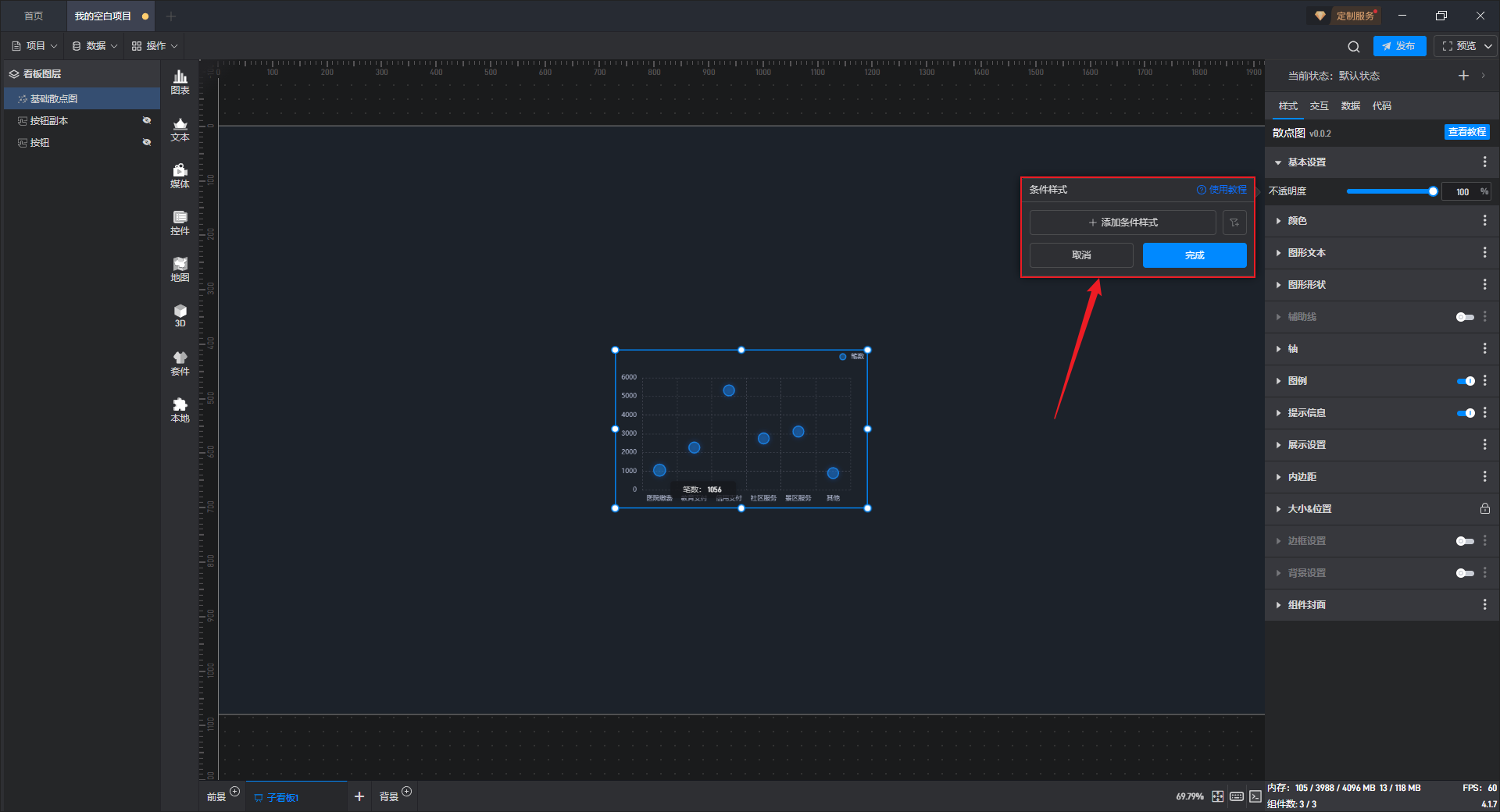Select the 基础散点图 layer
This screenshot has height=812, width=1500.
click(82, 98)
